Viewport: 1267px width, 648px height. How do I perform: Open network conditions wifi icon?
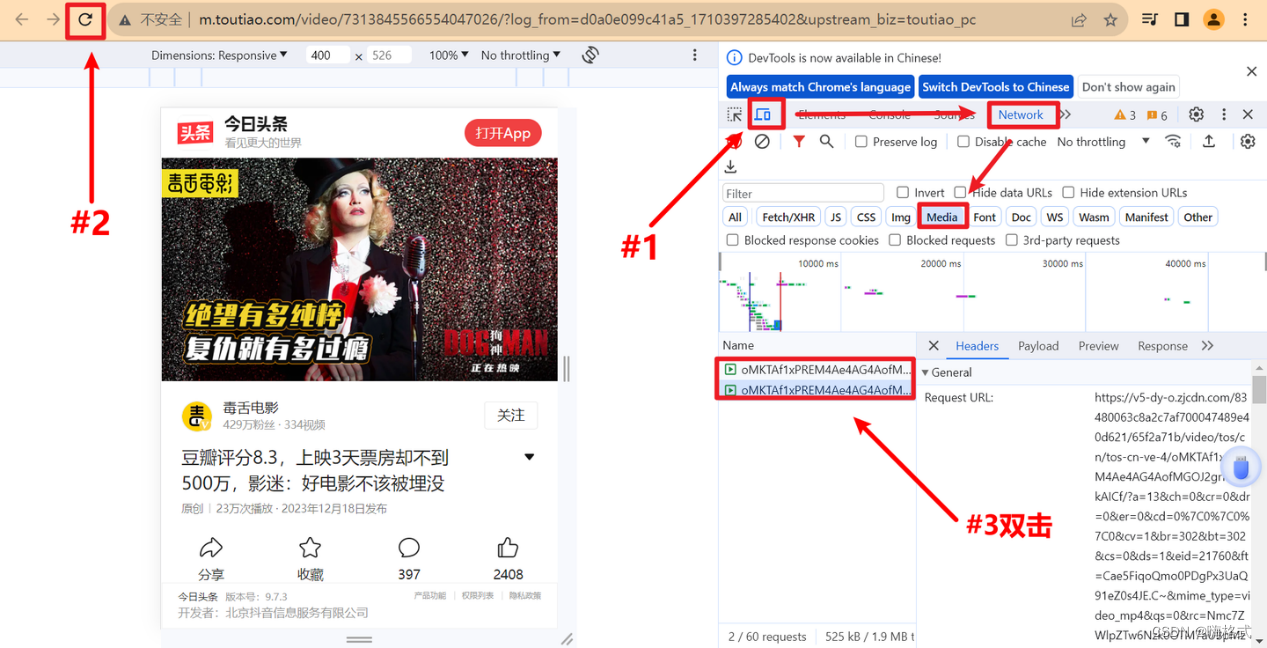pyautogui.click(x=1173, y=141)
